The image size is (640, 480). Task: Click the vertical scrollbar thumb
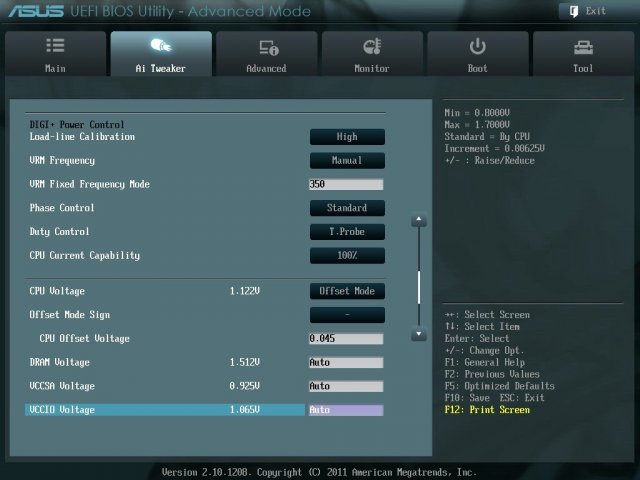tap(419, 287)
